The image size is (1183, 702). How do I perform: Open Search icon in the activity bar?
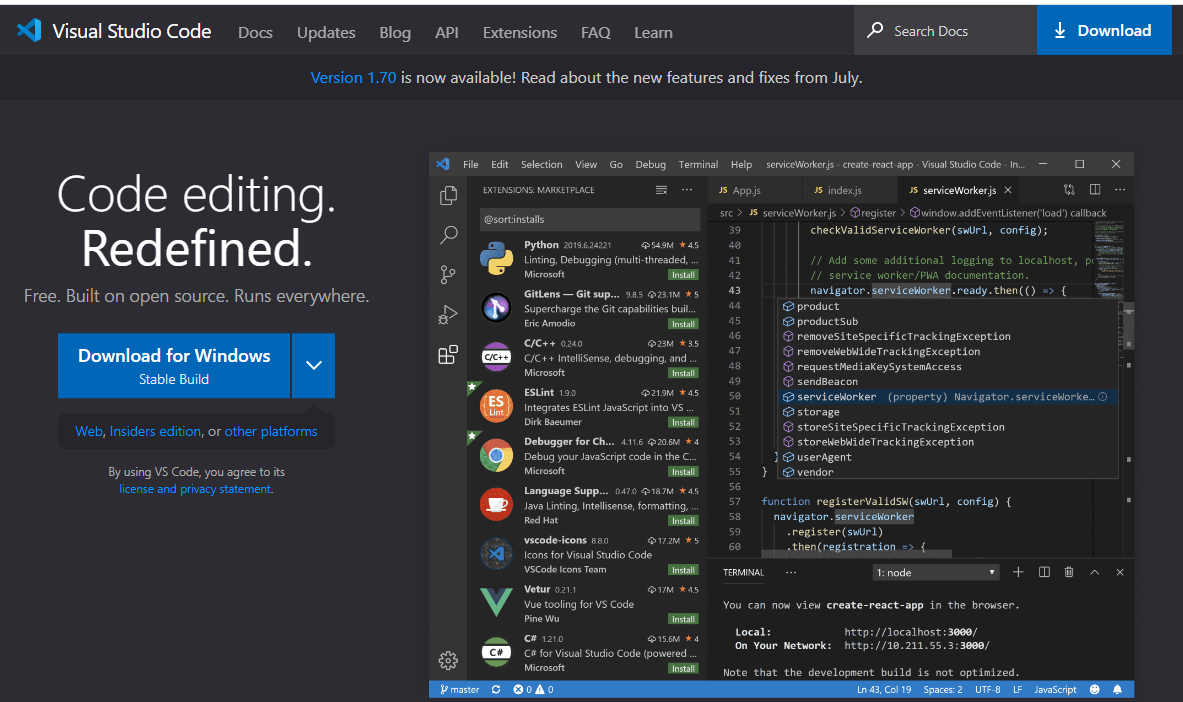pos(448,235)
